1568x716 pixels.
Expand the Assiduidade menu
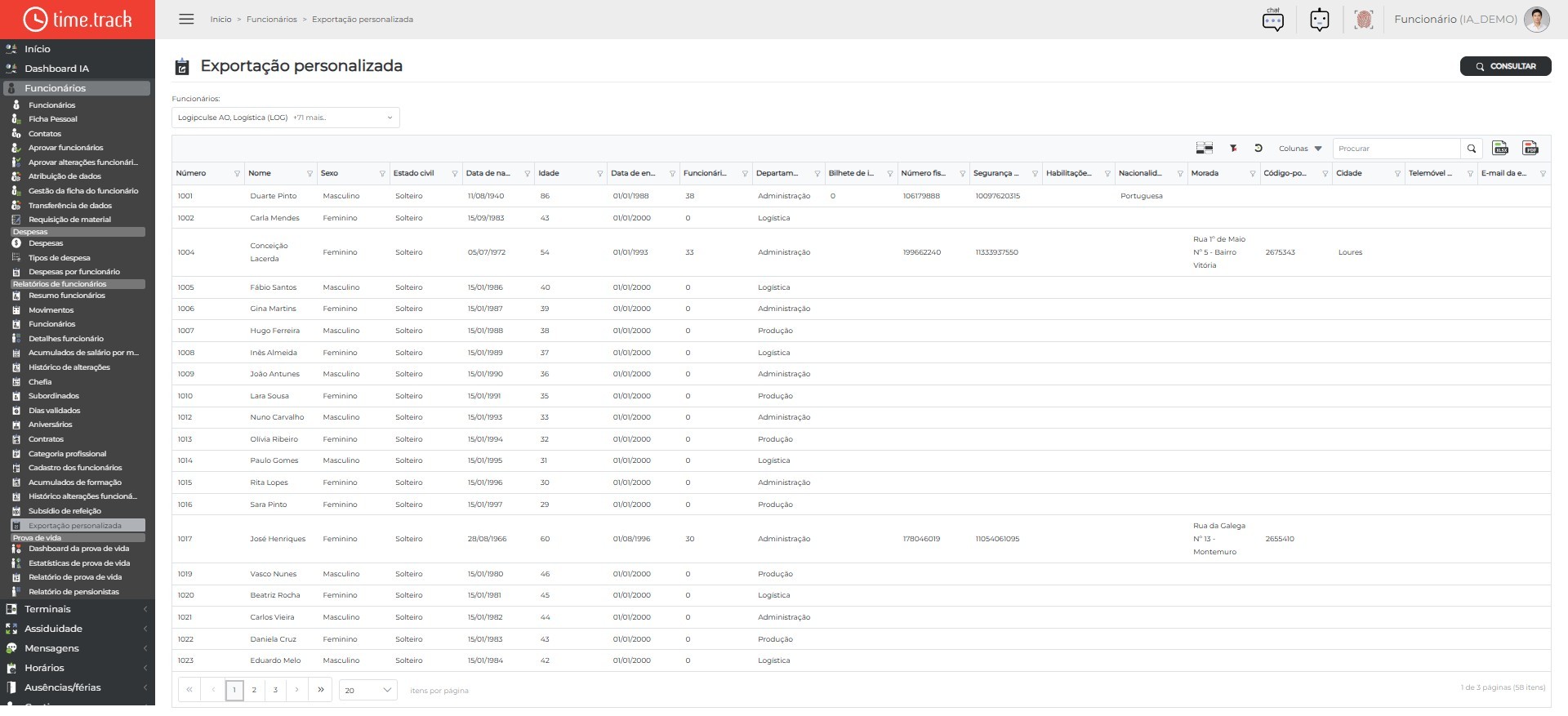(x=77, y=629)
